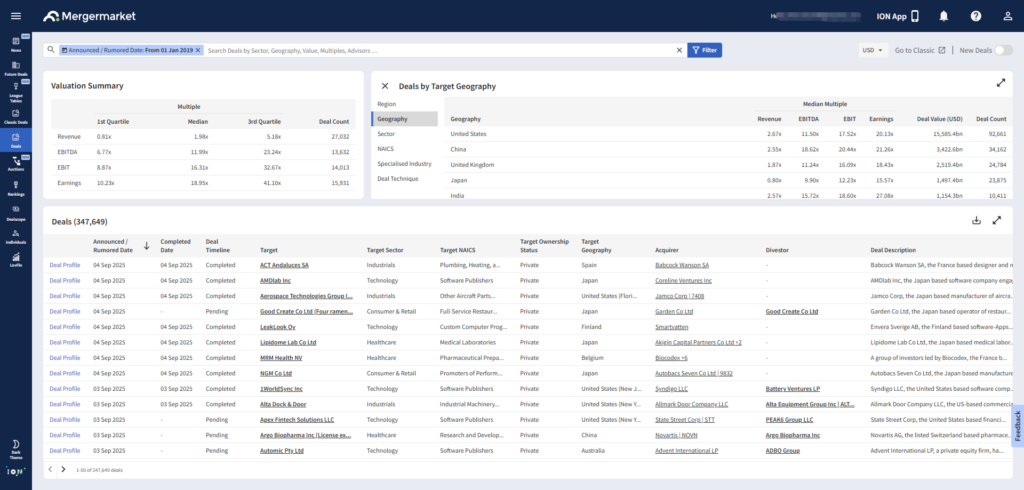Open News in the sidebar
1024x490 pixels.
(x=15, y=44)
